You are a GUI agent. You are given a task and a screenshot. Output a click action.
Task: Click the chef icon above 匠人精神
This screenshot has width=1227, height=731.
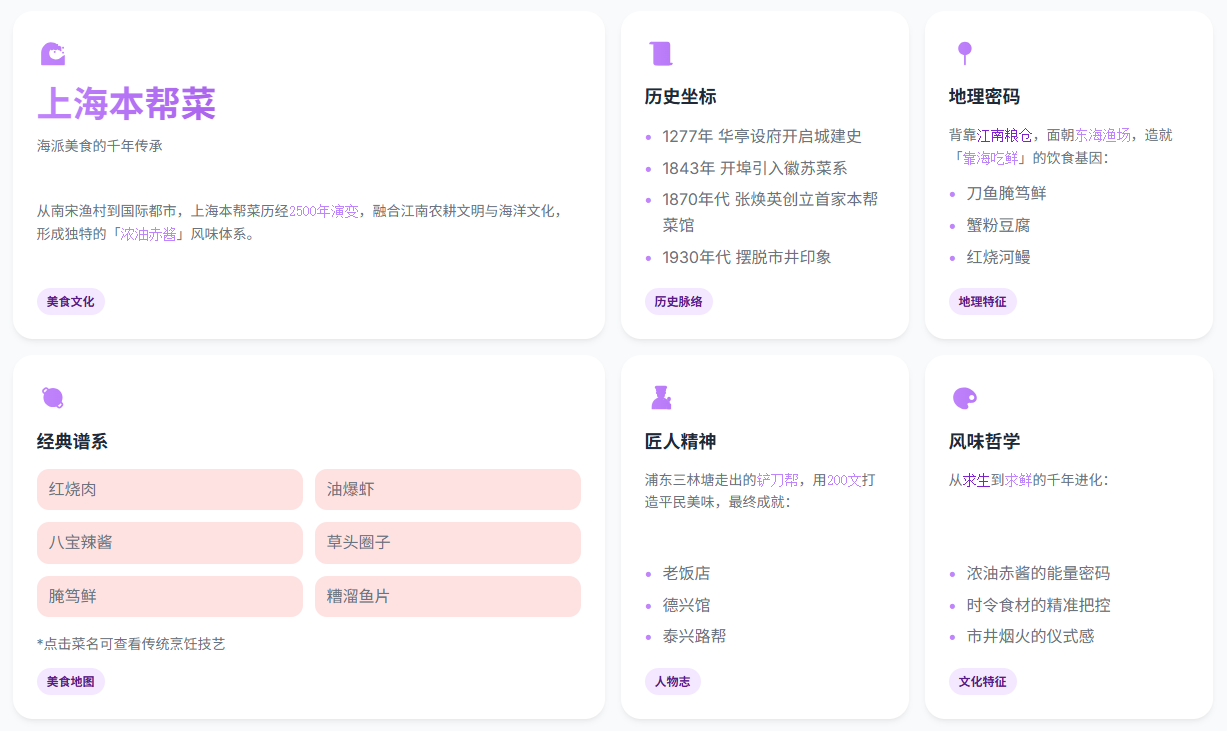pyautogui.click(x=660, y=398)
